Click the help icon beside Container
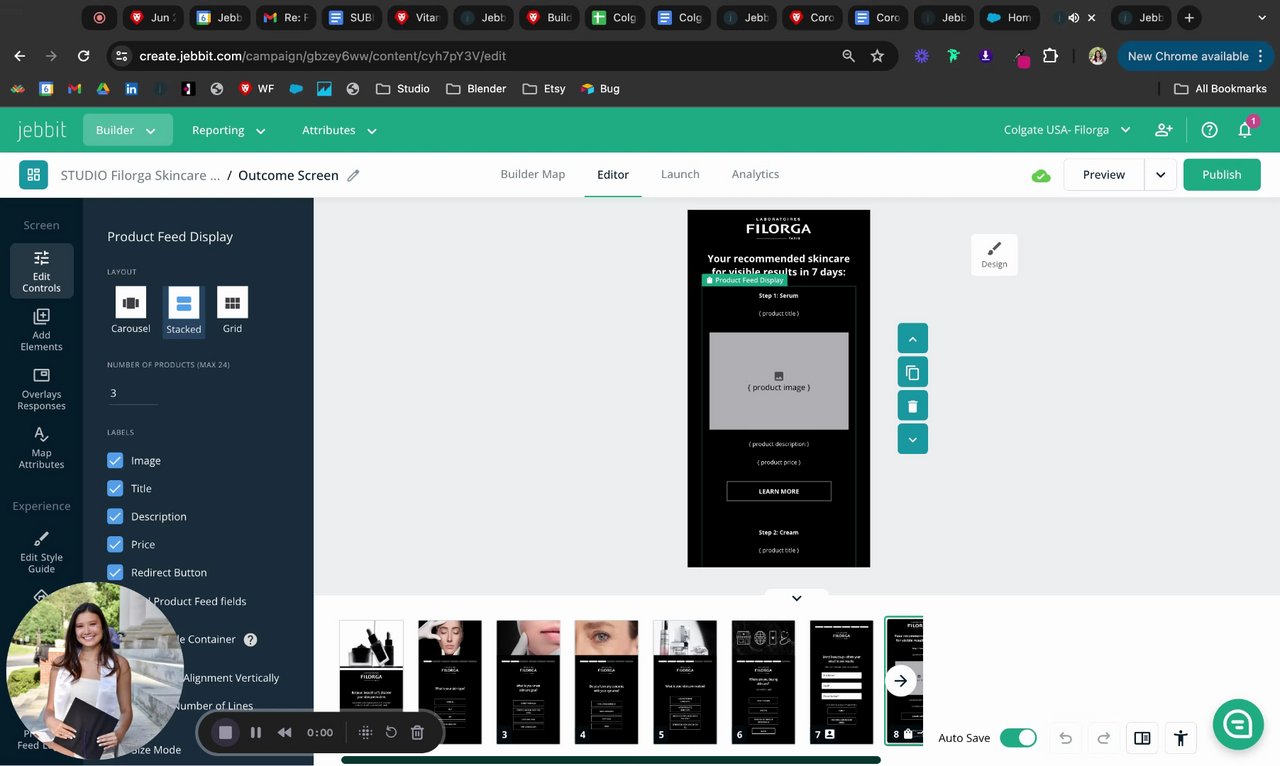The height and width of the screenshot is (766, 1280). click(x=250, y=640)
